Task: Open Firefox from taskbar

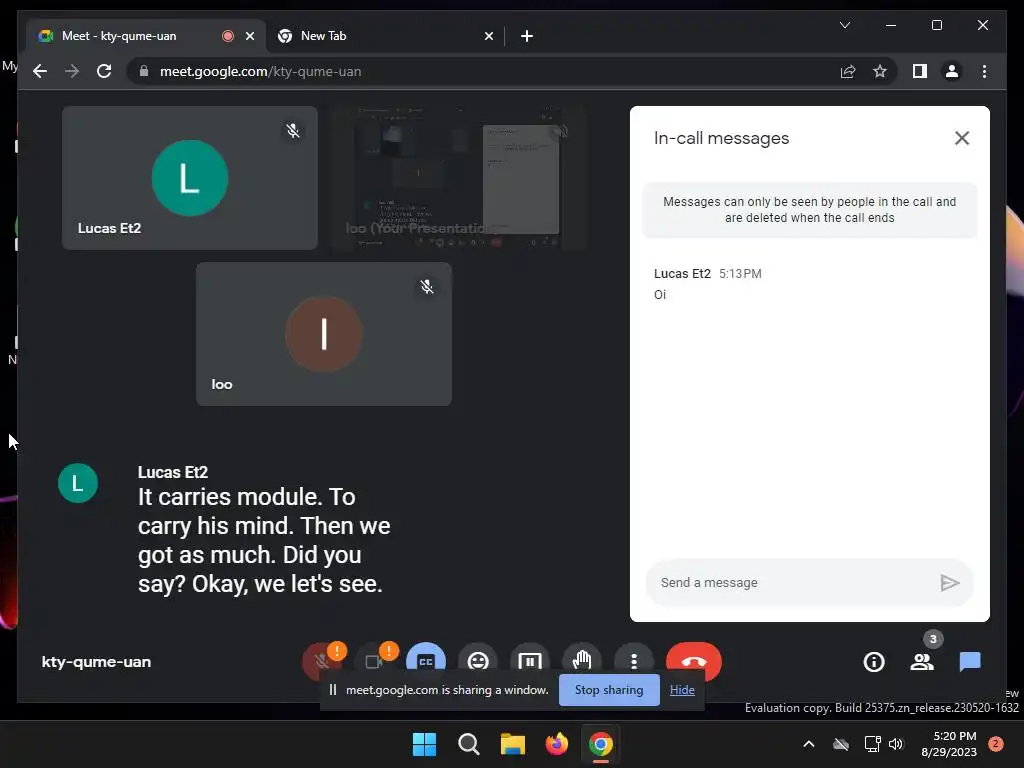Action: [x=556, y=744]
